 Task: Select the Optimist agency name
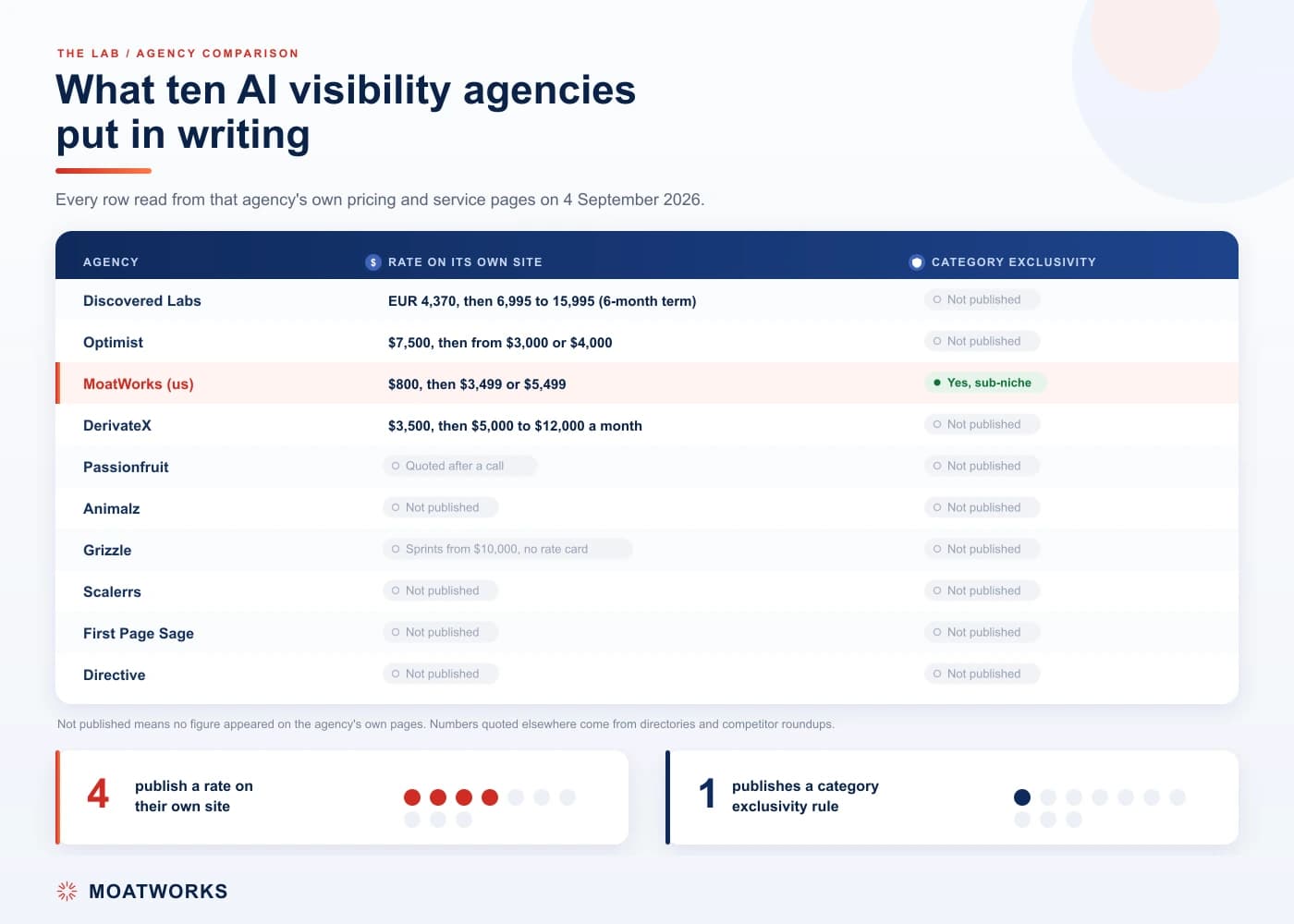[x=113, y=342]
